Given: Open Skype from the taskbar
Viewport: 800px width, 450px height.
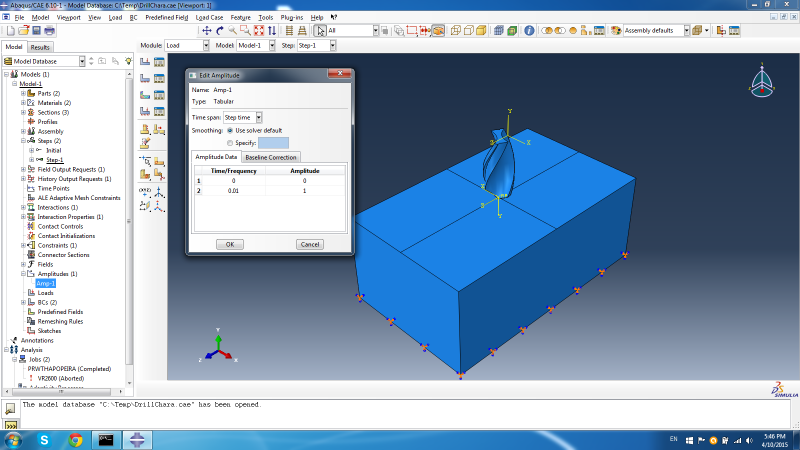Looking at the screenshot, I should tap(44, 440).
